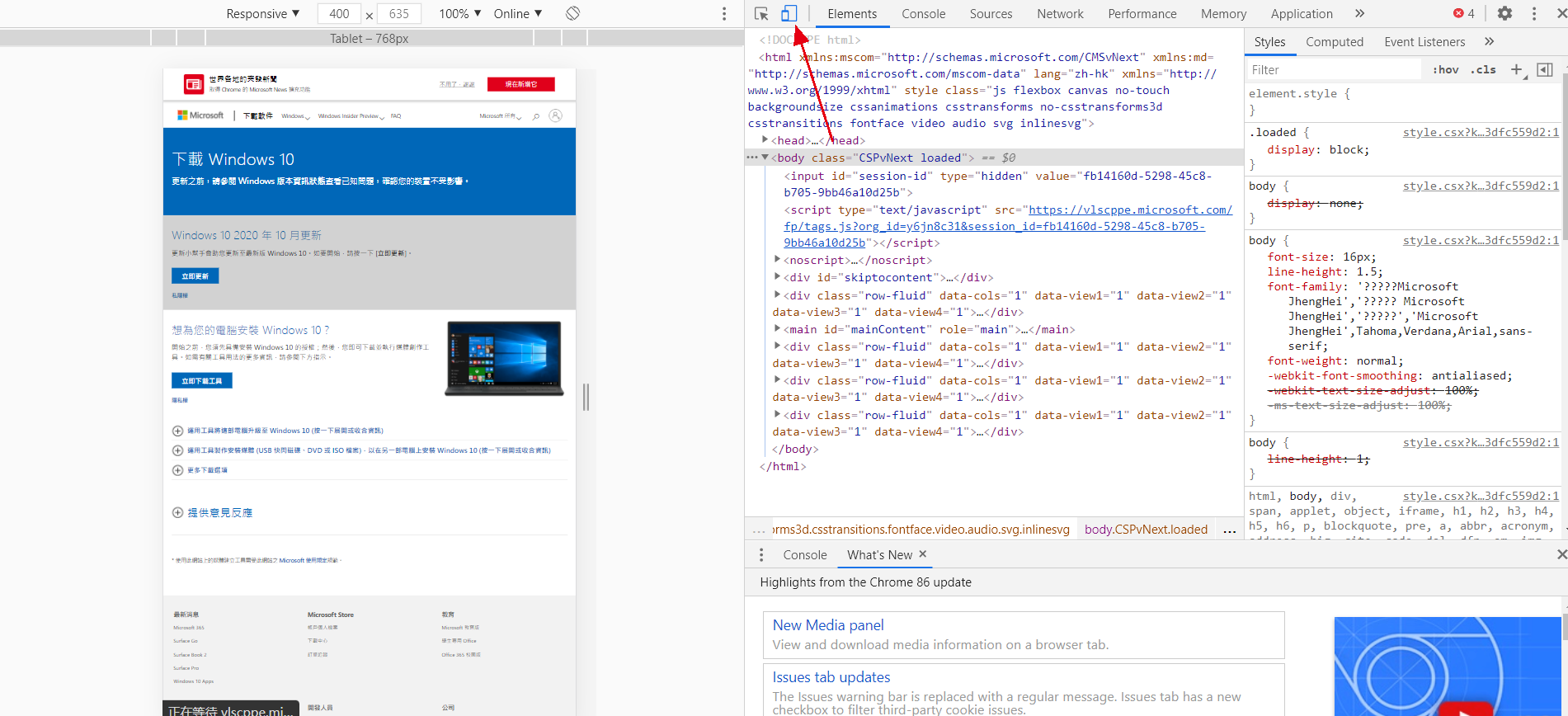
Task: Click the 立即更新 button
Action: tap(195, 276)
